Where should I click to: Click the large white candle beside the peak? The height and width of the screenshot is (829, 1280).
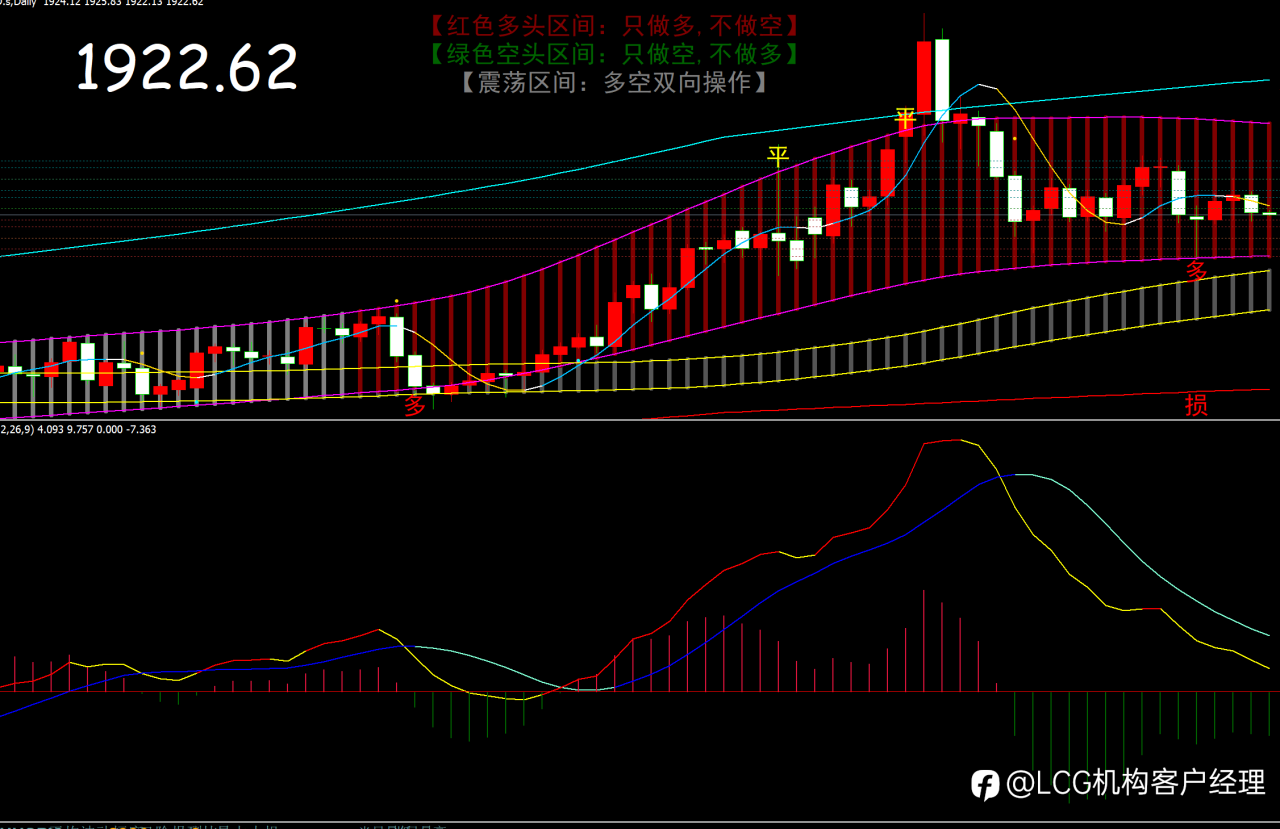(942, 80)
